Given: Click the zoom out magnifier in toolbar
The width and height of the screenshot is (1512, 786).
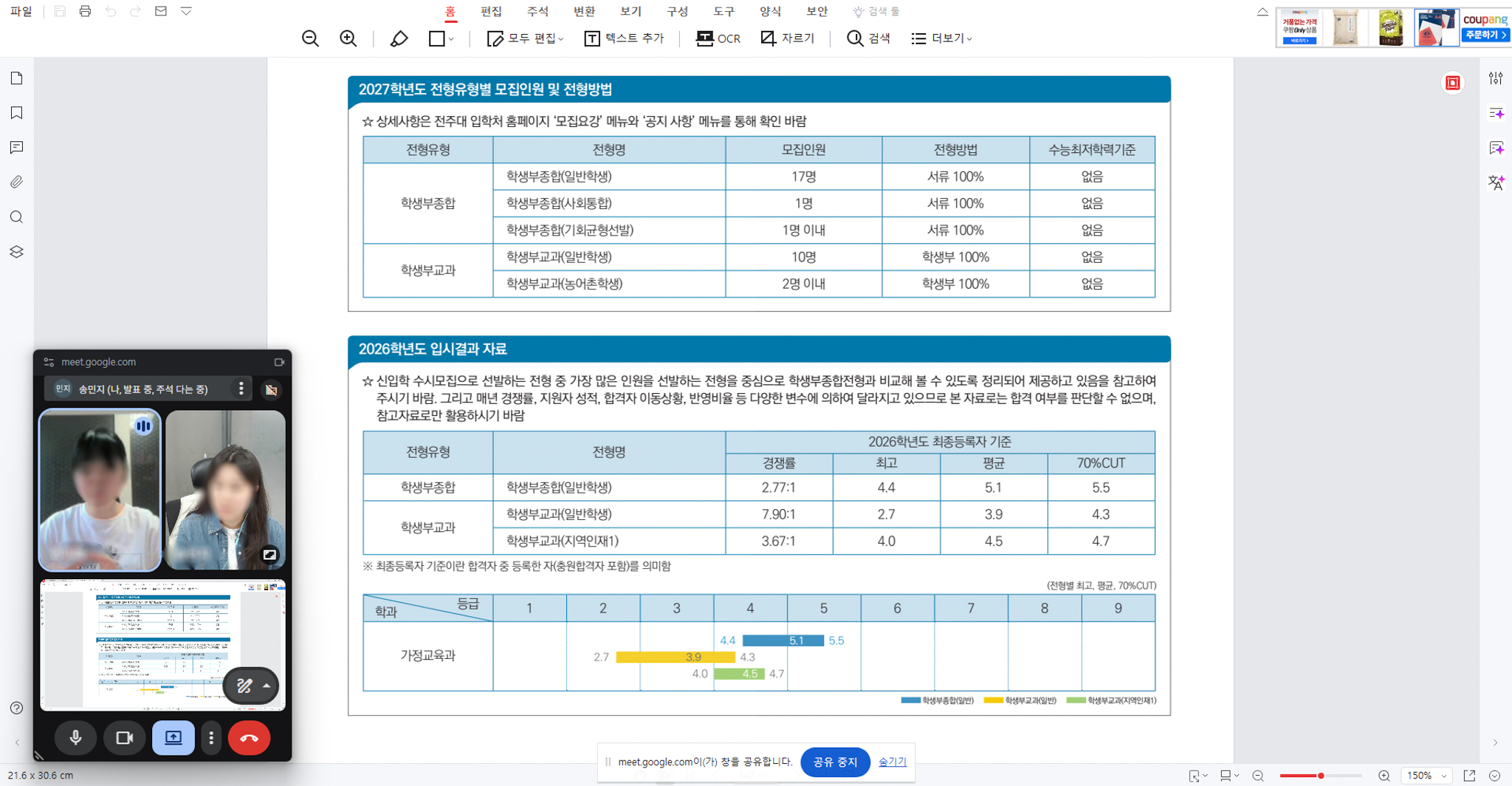Looking at the screenshot, I should (x=310, y=38).
